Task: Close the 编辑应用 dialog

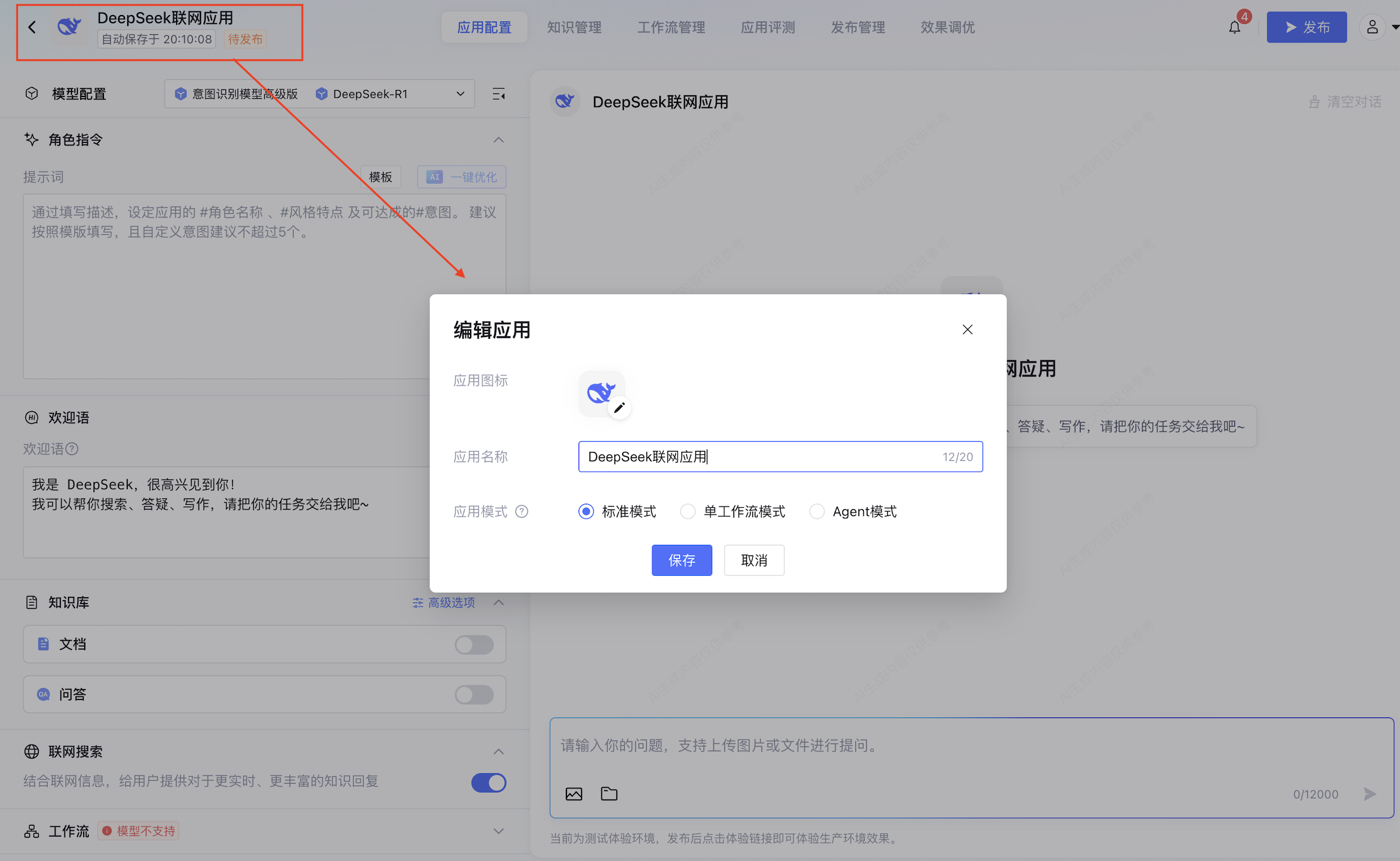Action: [967, 329]
